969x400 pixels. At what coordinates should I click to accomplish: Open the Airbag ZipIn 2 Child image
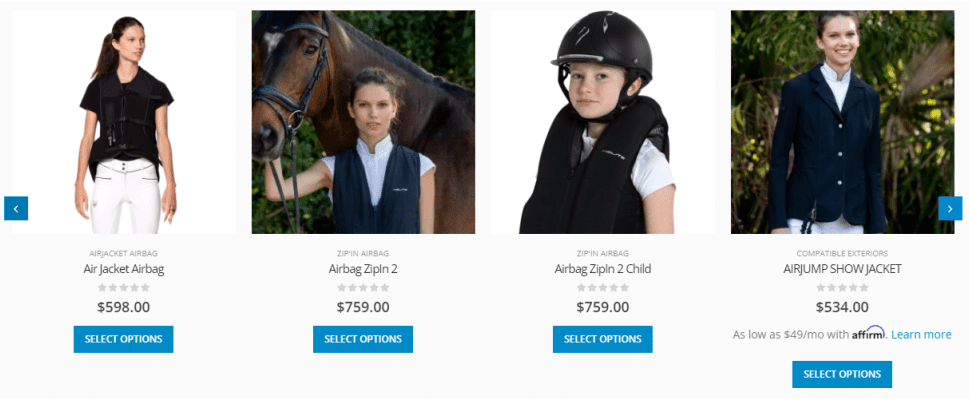603,122
